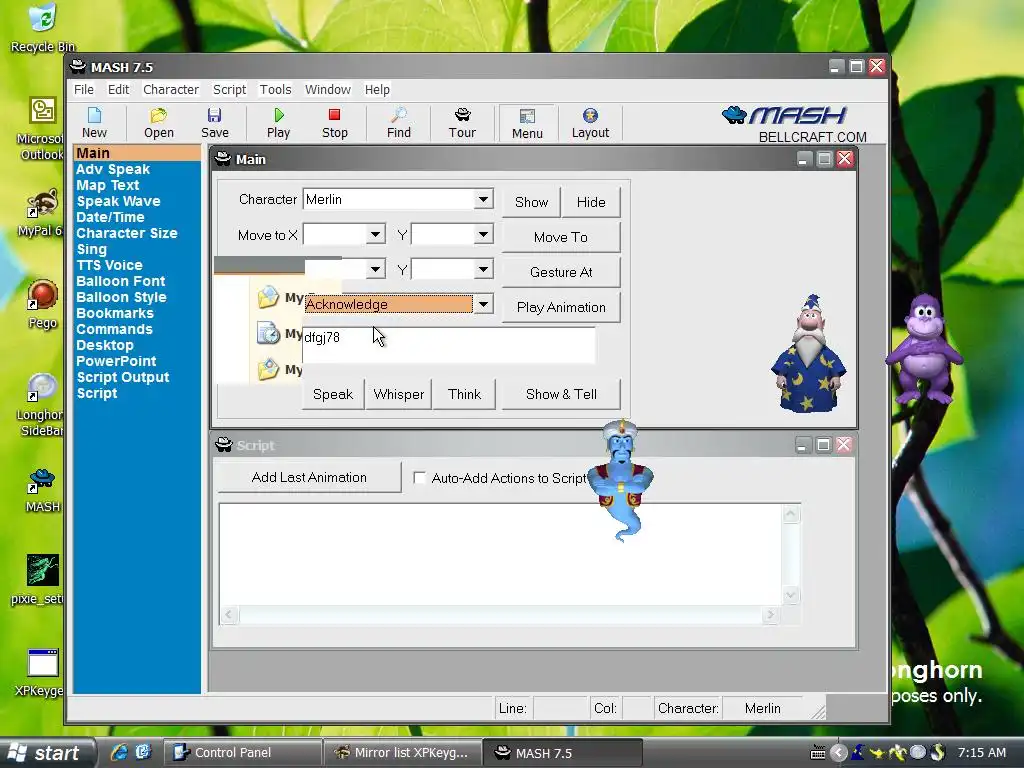
Task: Select the MyPal desktop shortcut
Action: point(40,213)
